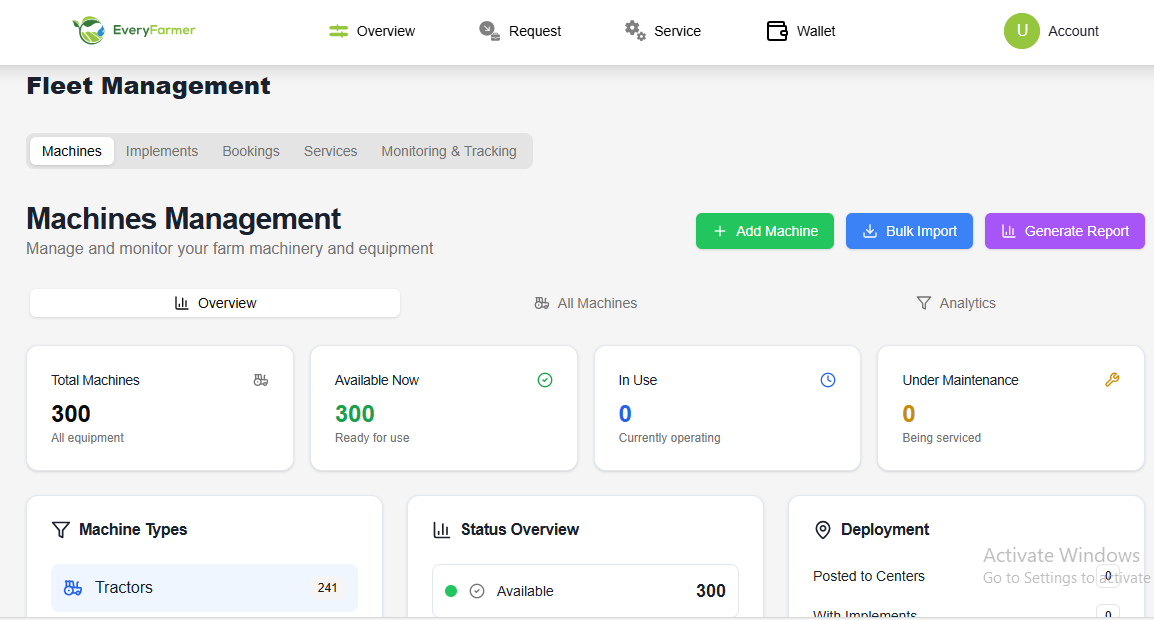Click the funnel icon beside Machine Types

[61, 529]
